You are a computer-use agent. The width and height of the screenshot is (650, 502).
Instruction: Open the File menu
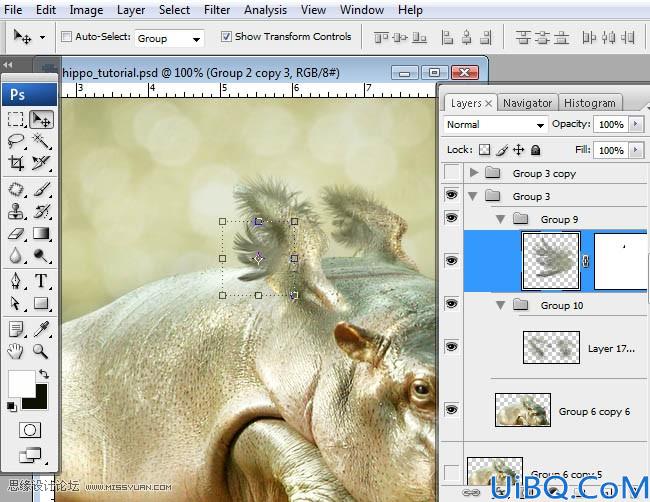(x=13, y=10)
